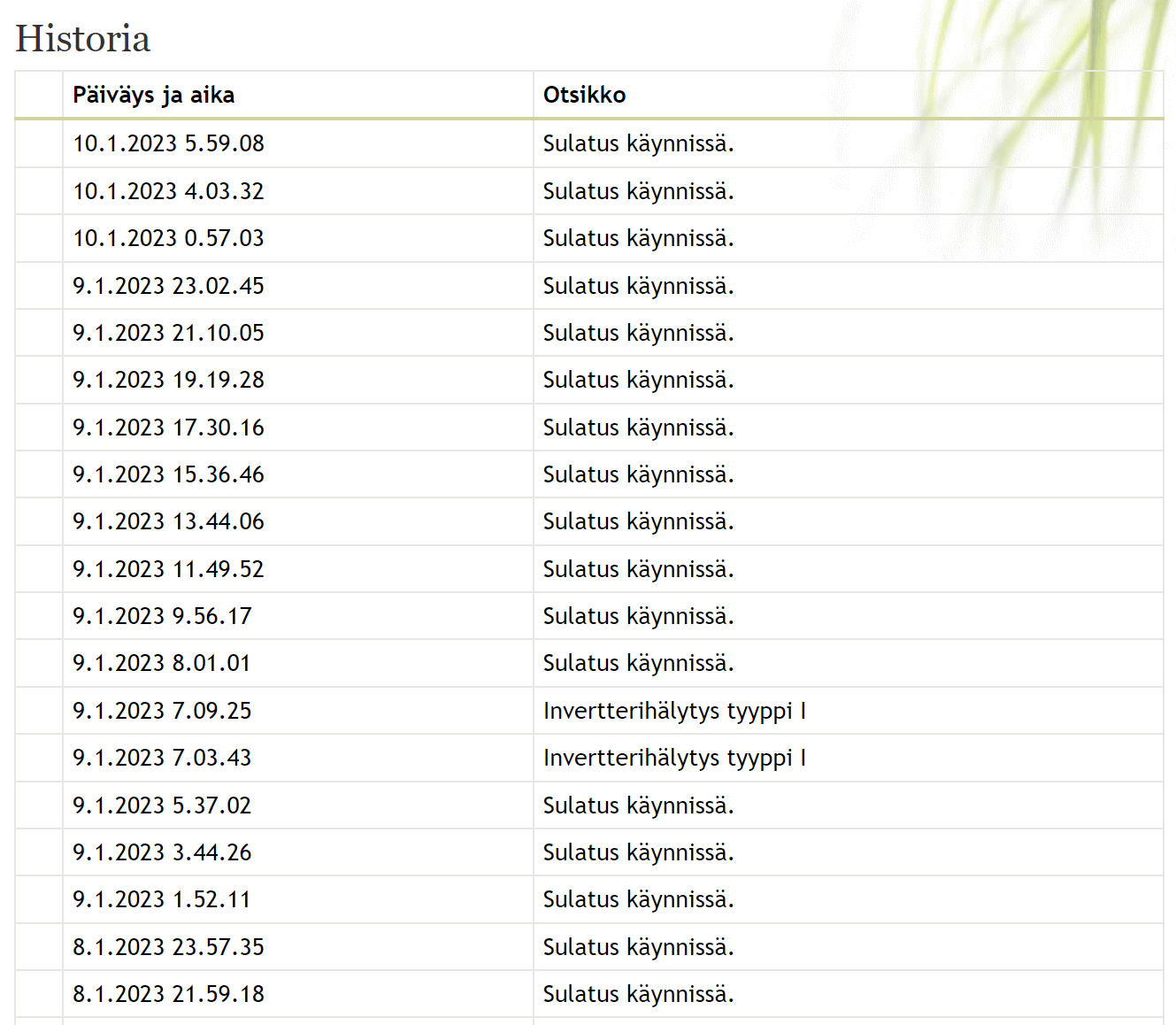Select Invertterihälytys tyyppi I at 7.03.43

[x=674, y=758]
